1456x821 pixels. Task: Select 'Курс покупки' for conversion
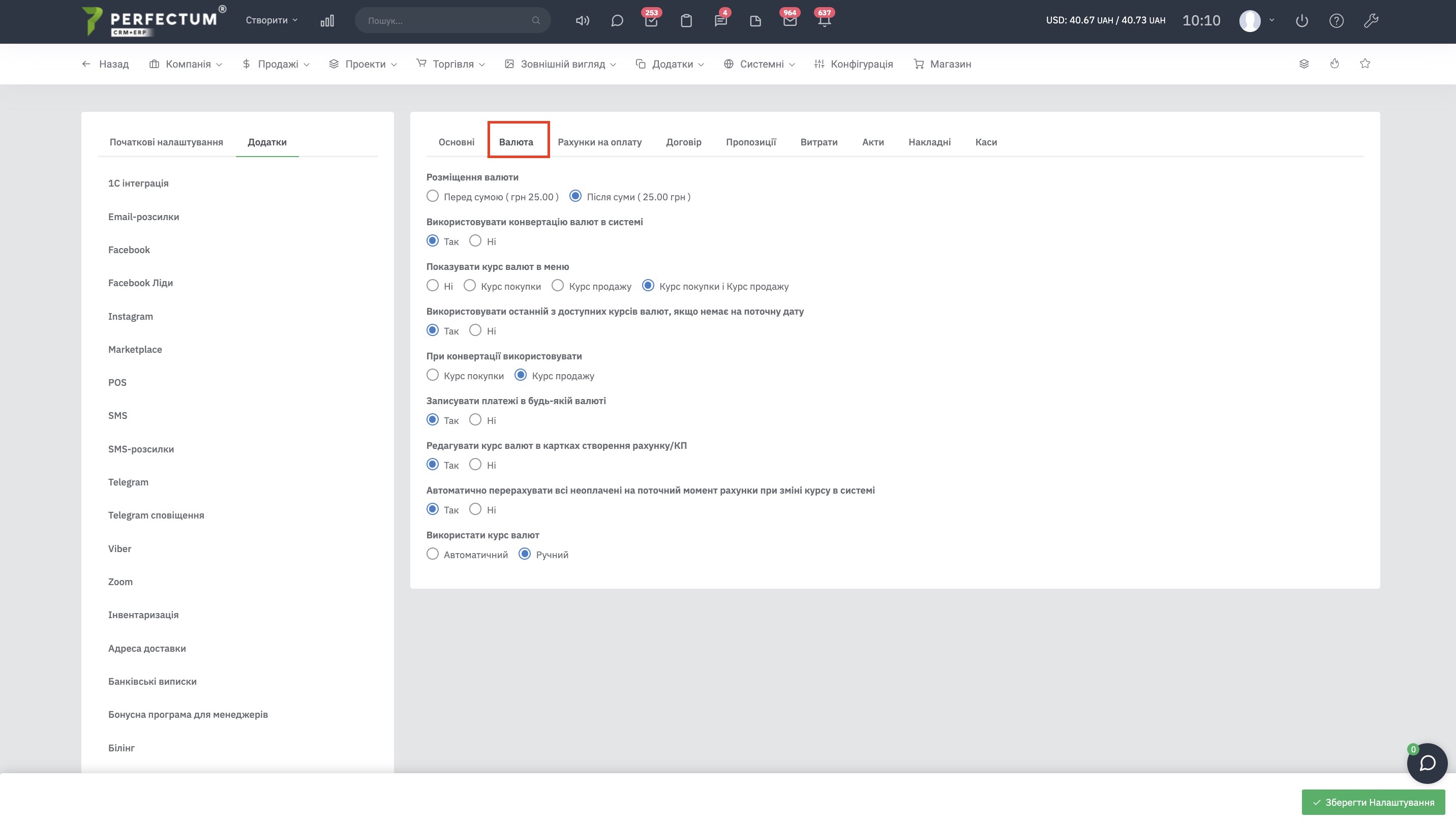(433, 375)
